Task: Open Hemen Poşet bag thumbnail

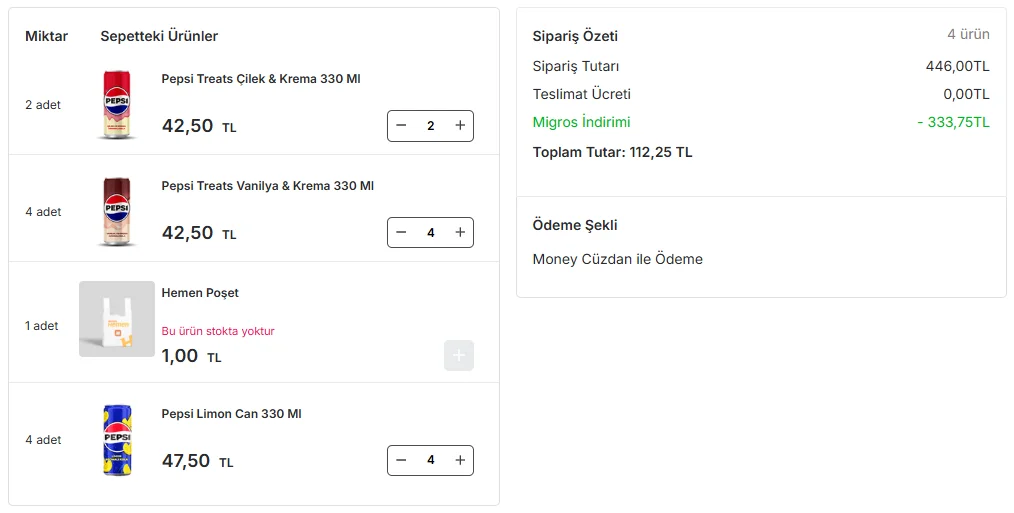Action: click(x=117, y=319)
